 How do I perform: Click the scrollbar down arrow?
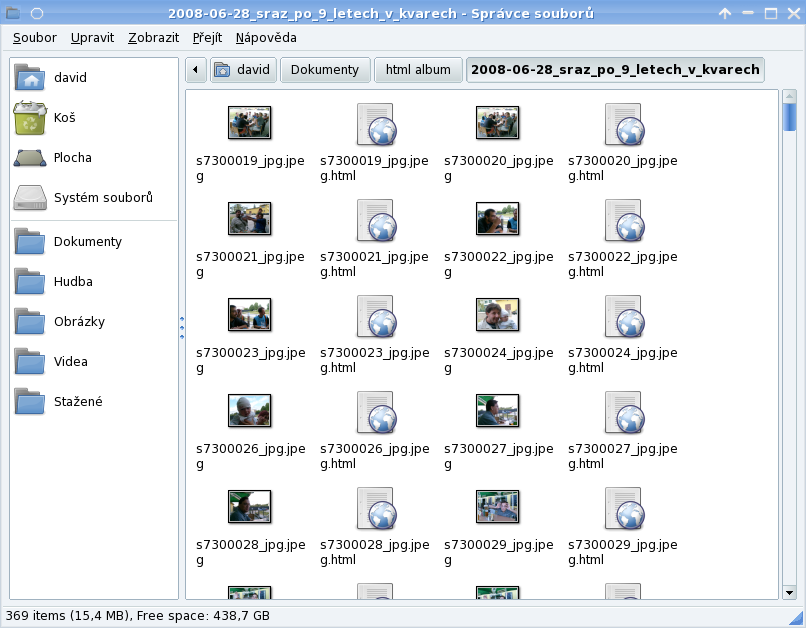pos(789,593)
